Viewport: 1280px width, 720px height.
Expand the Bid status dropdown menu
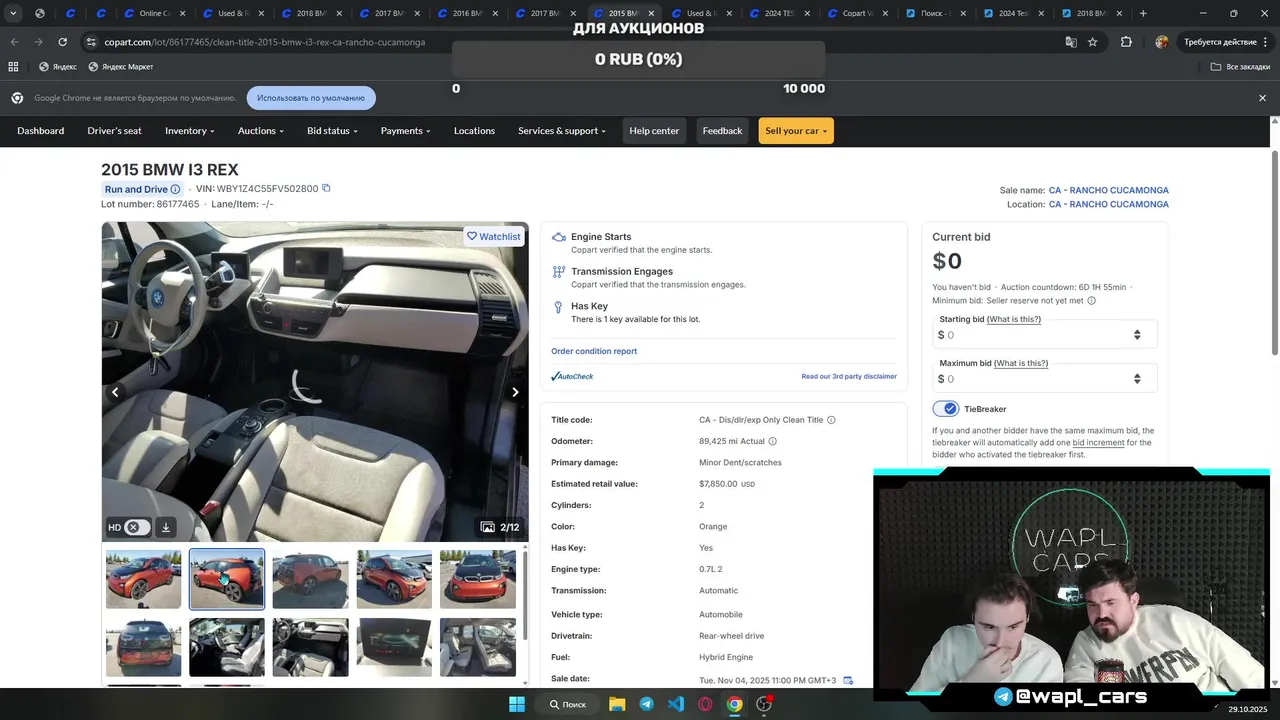pyautogui.click(x=332, y=131)
